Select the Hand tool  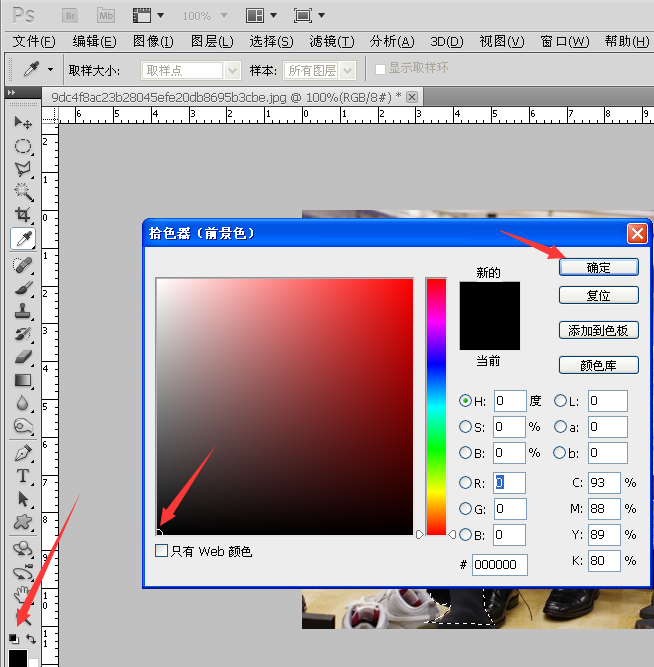(23, 595)
